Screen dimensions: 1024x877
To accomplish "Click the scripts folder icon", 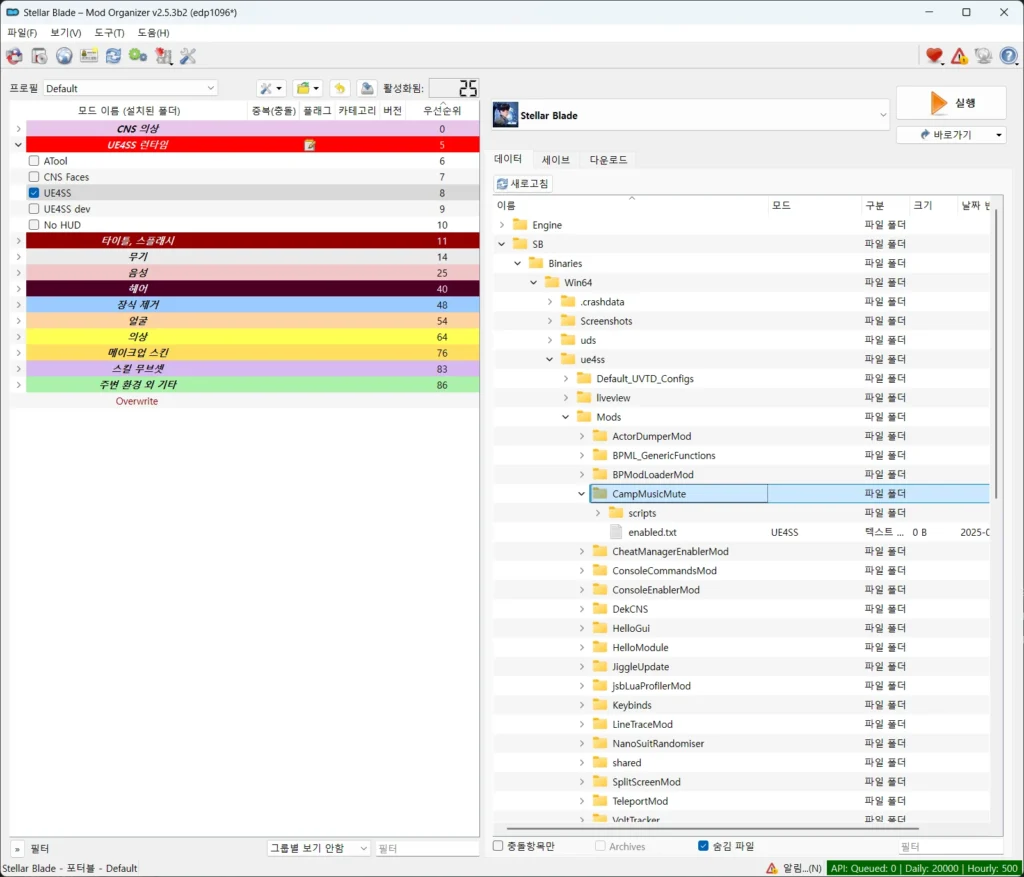I will click(616, 513).
